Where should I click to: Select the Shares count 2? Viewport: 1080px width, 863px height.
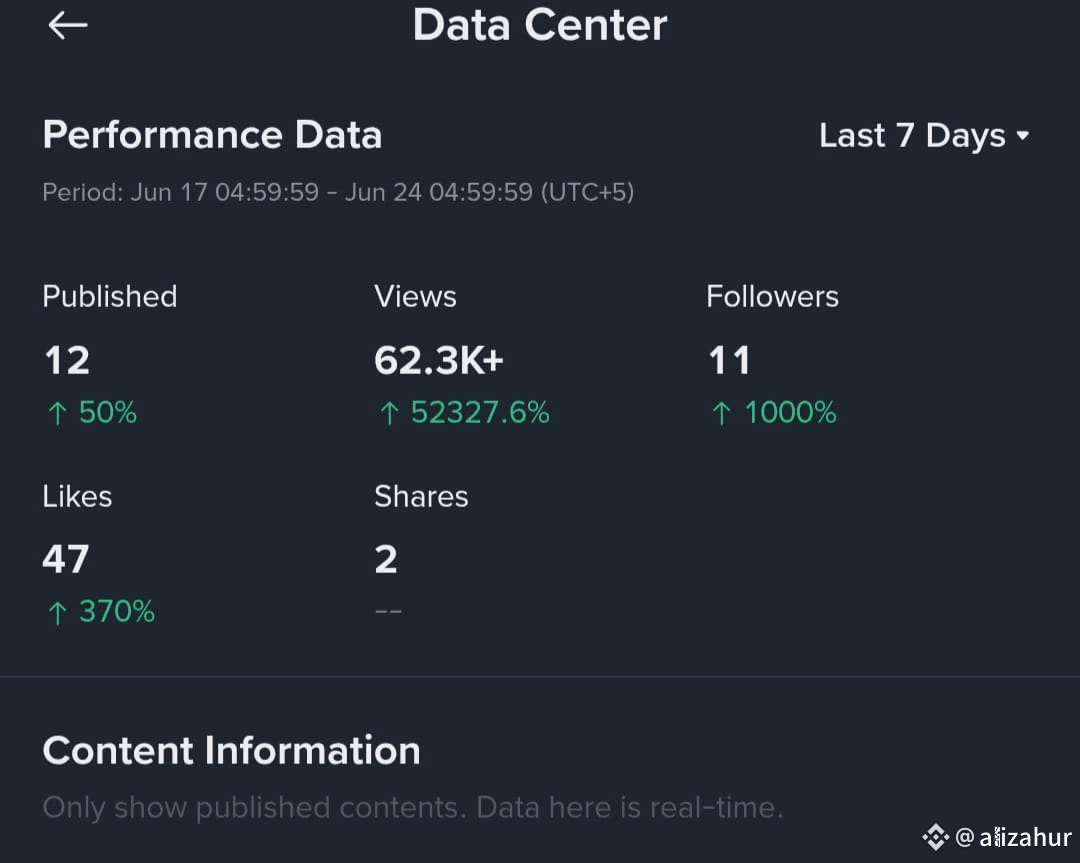click(x=386, y=559)
